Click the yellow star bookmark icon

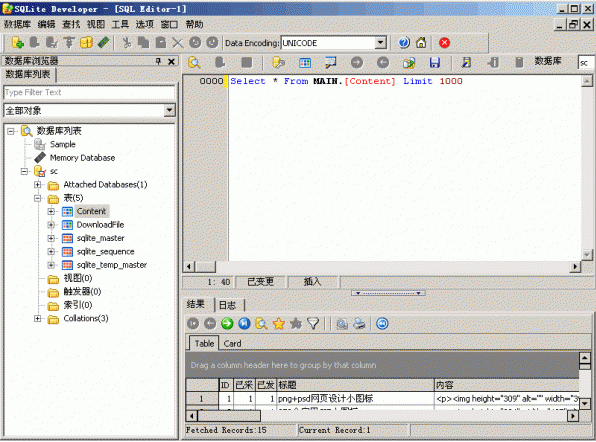point(279,323)
